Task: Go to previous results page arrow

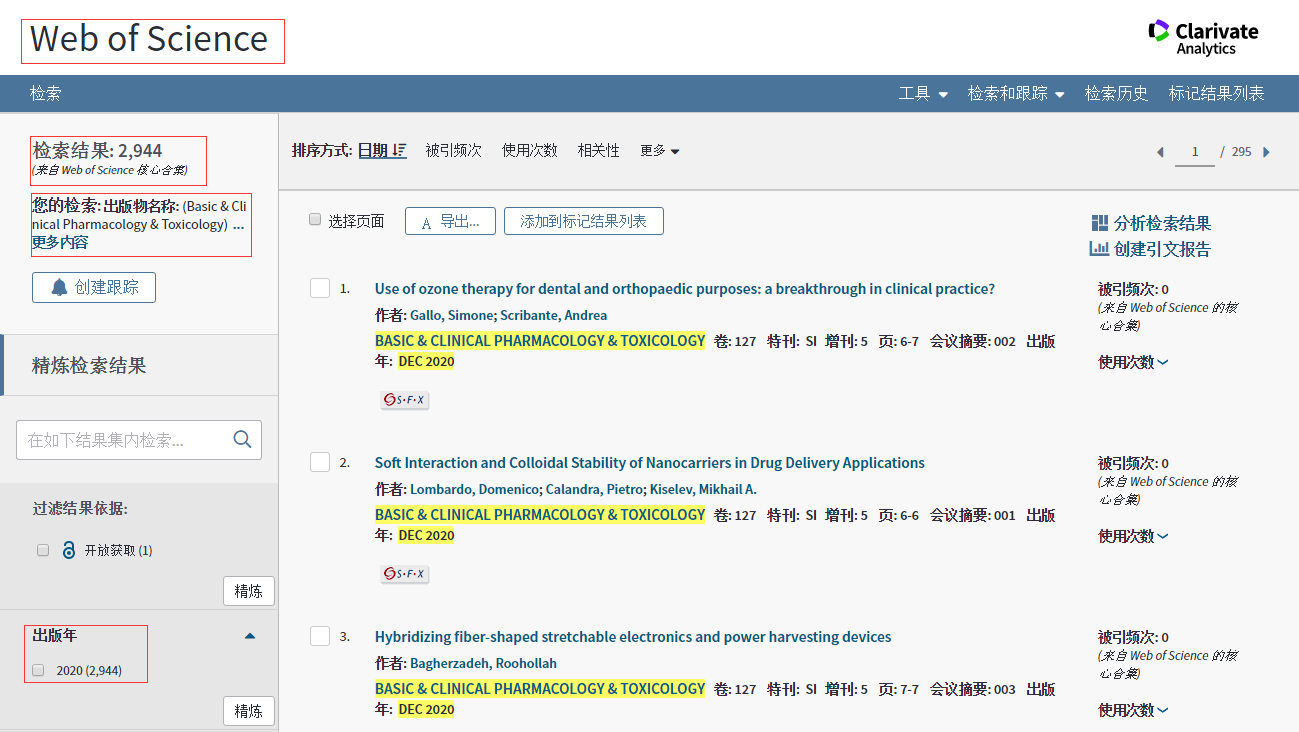Action: point(1160,152)
